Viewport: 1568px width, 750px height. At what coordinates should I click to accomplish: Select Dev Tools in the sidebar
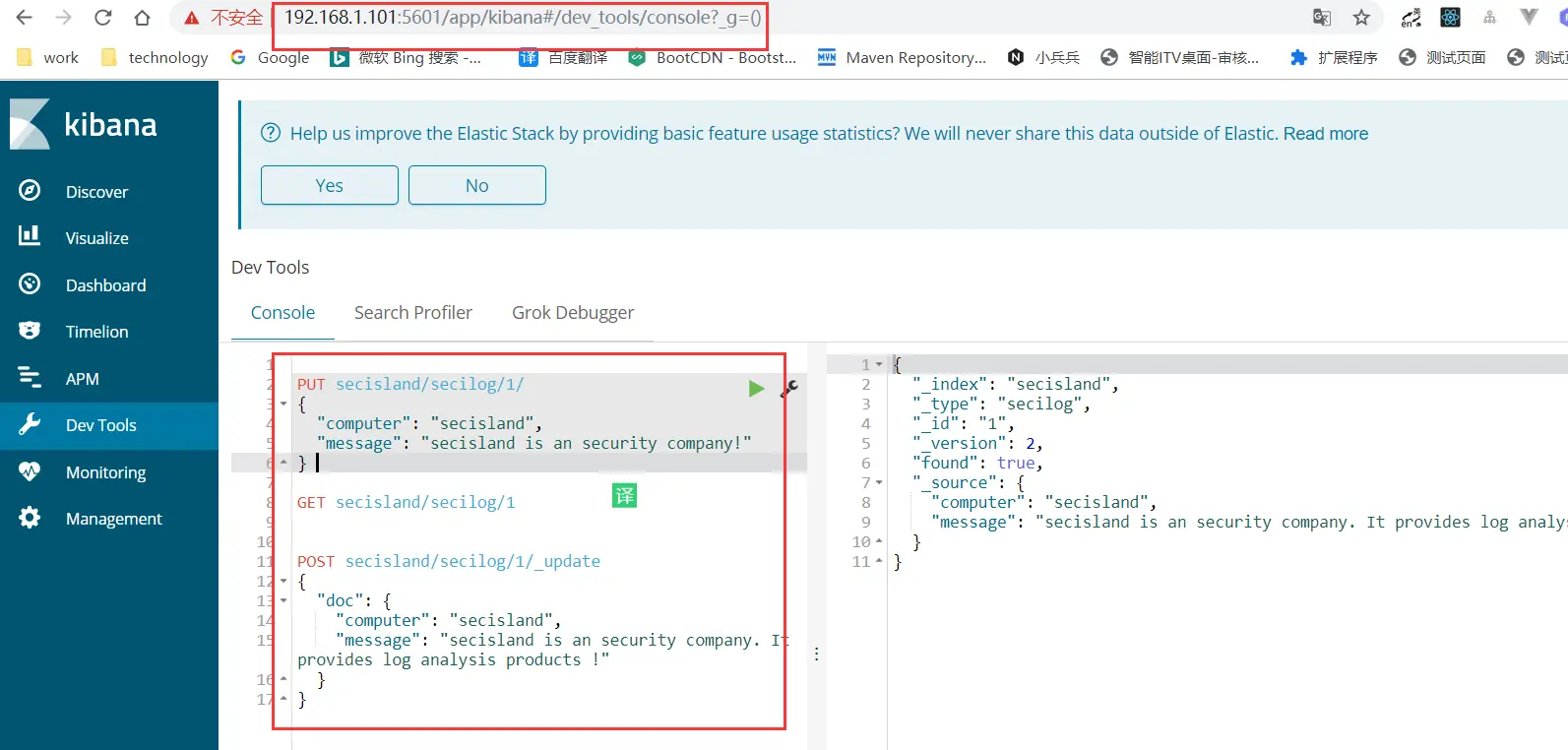tap(100, 425)
